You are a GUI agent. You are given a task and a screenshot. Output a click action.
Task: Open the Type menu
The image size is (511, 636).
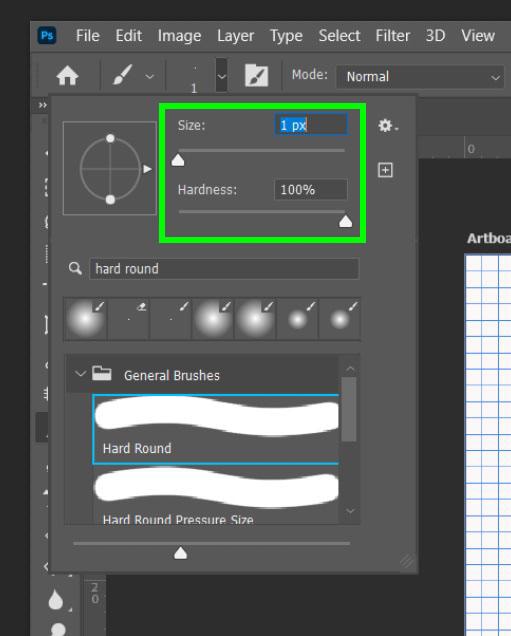(x=286, y=36)
